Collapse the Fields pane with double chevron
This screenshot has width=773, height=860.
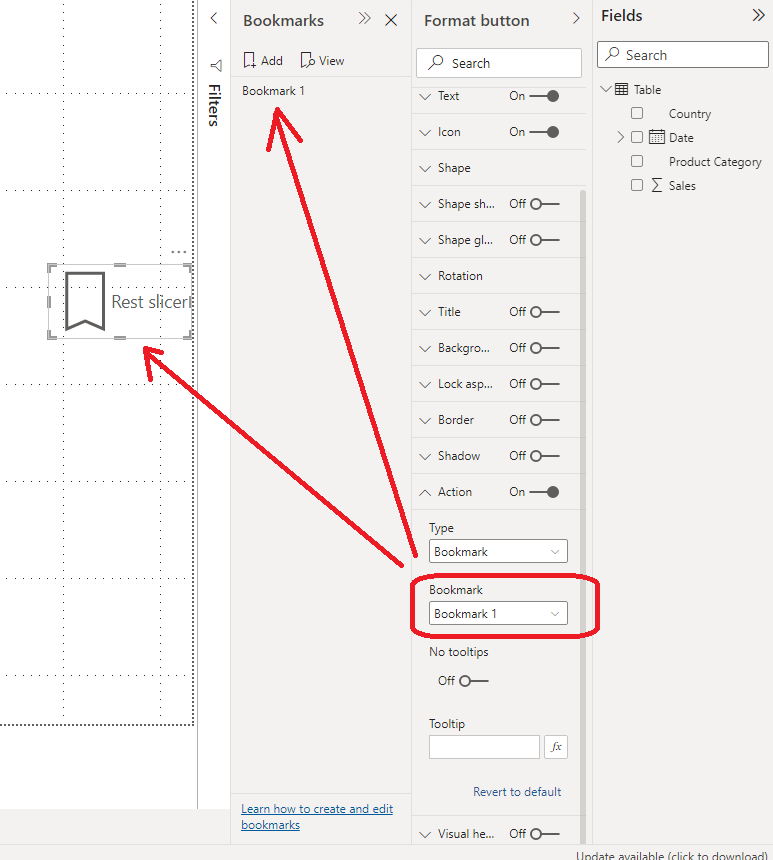point(758,15)
